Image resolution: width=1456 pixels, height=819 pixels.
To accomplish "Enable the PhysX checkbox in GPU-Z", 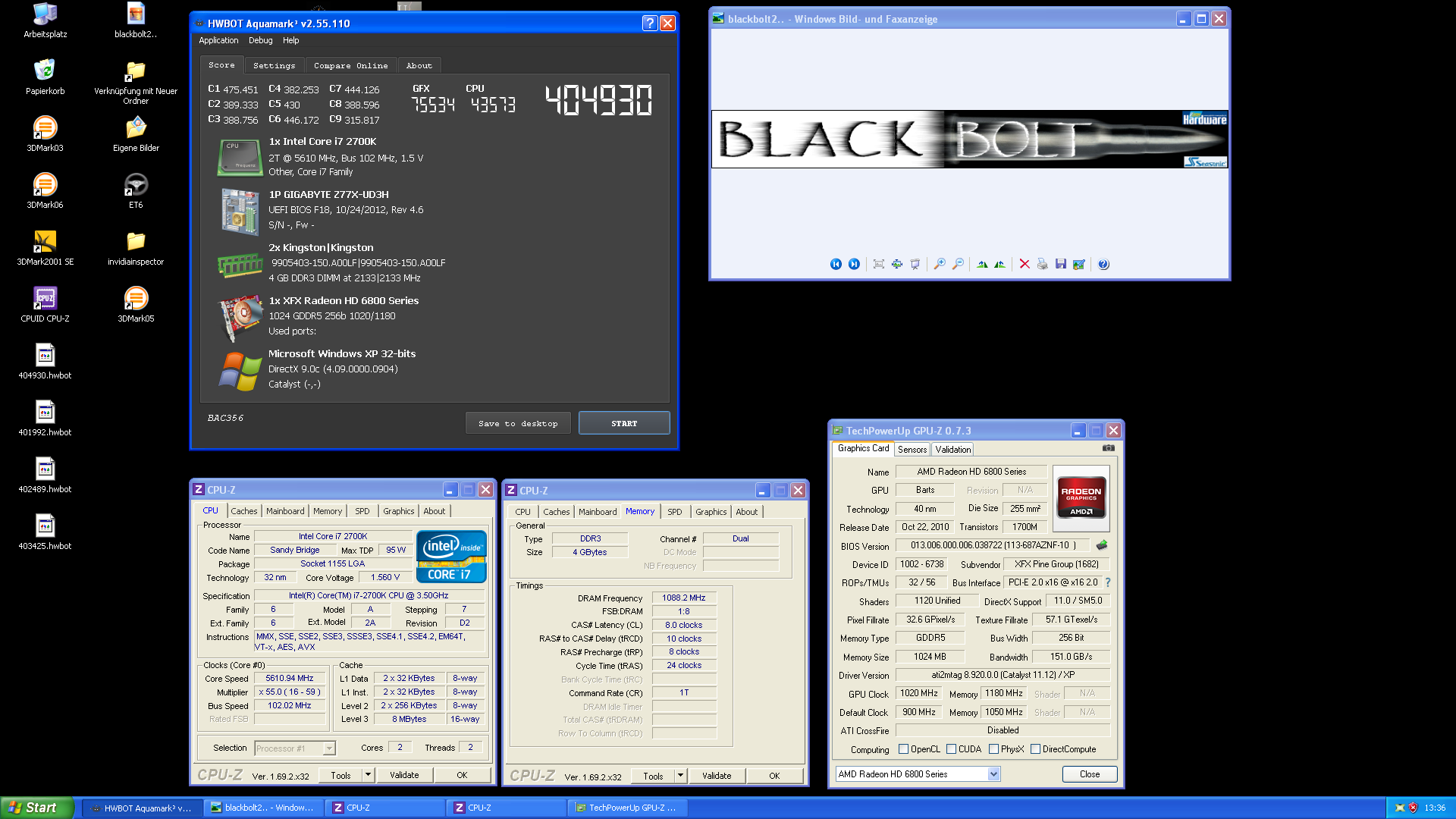I will 993,749.
